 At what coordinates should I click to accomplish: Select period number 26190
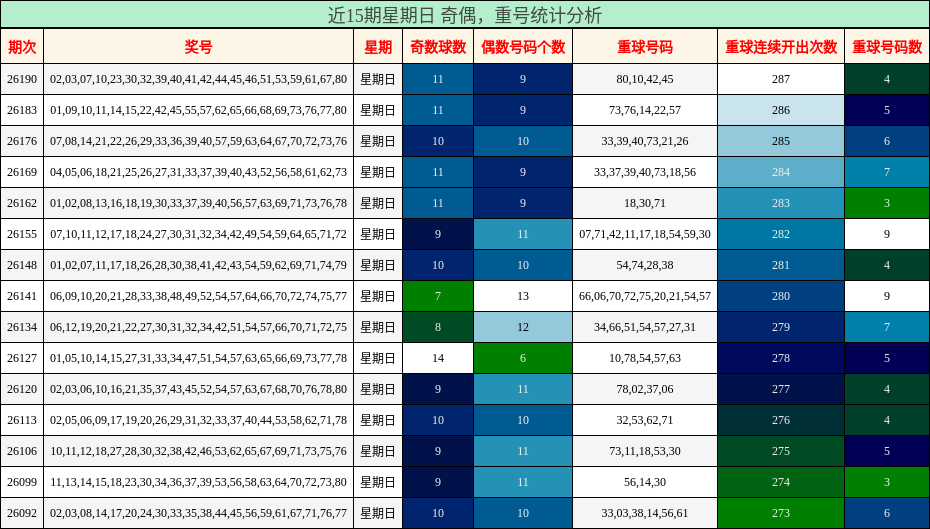(22, 79)
